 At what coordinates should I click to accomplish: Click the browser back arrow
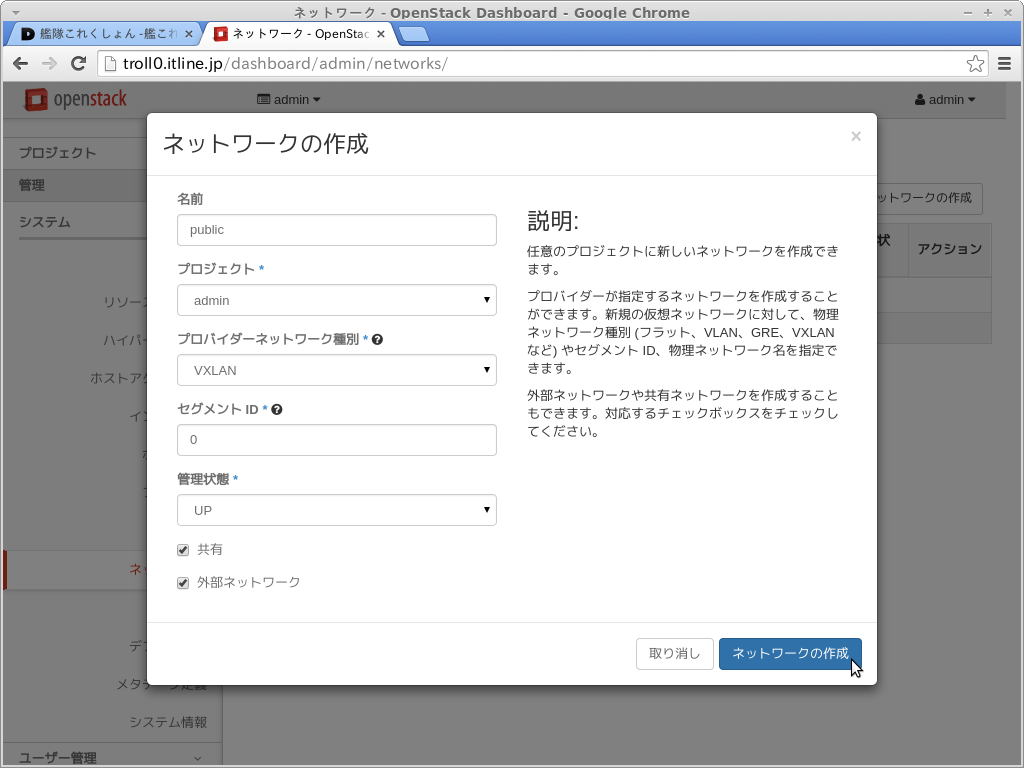(x=21, y=64)
